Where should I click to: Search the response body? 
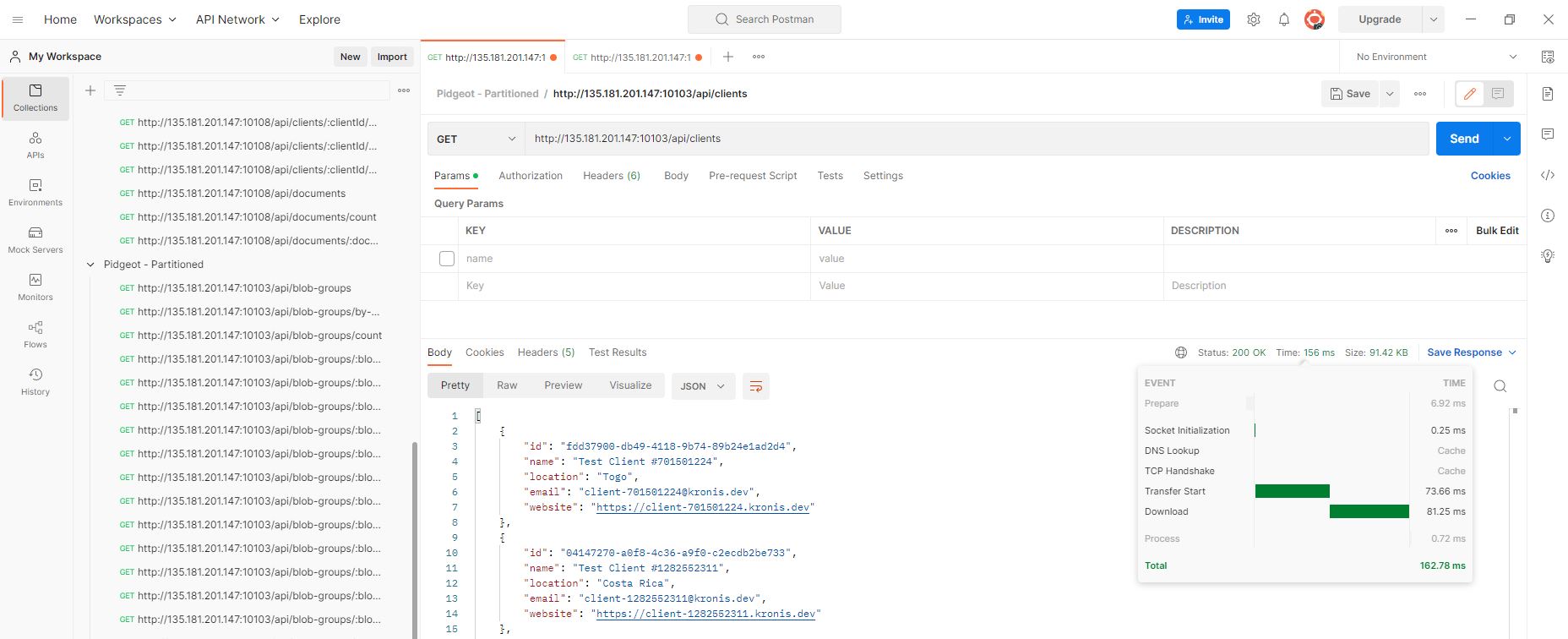click(1500, 386)
